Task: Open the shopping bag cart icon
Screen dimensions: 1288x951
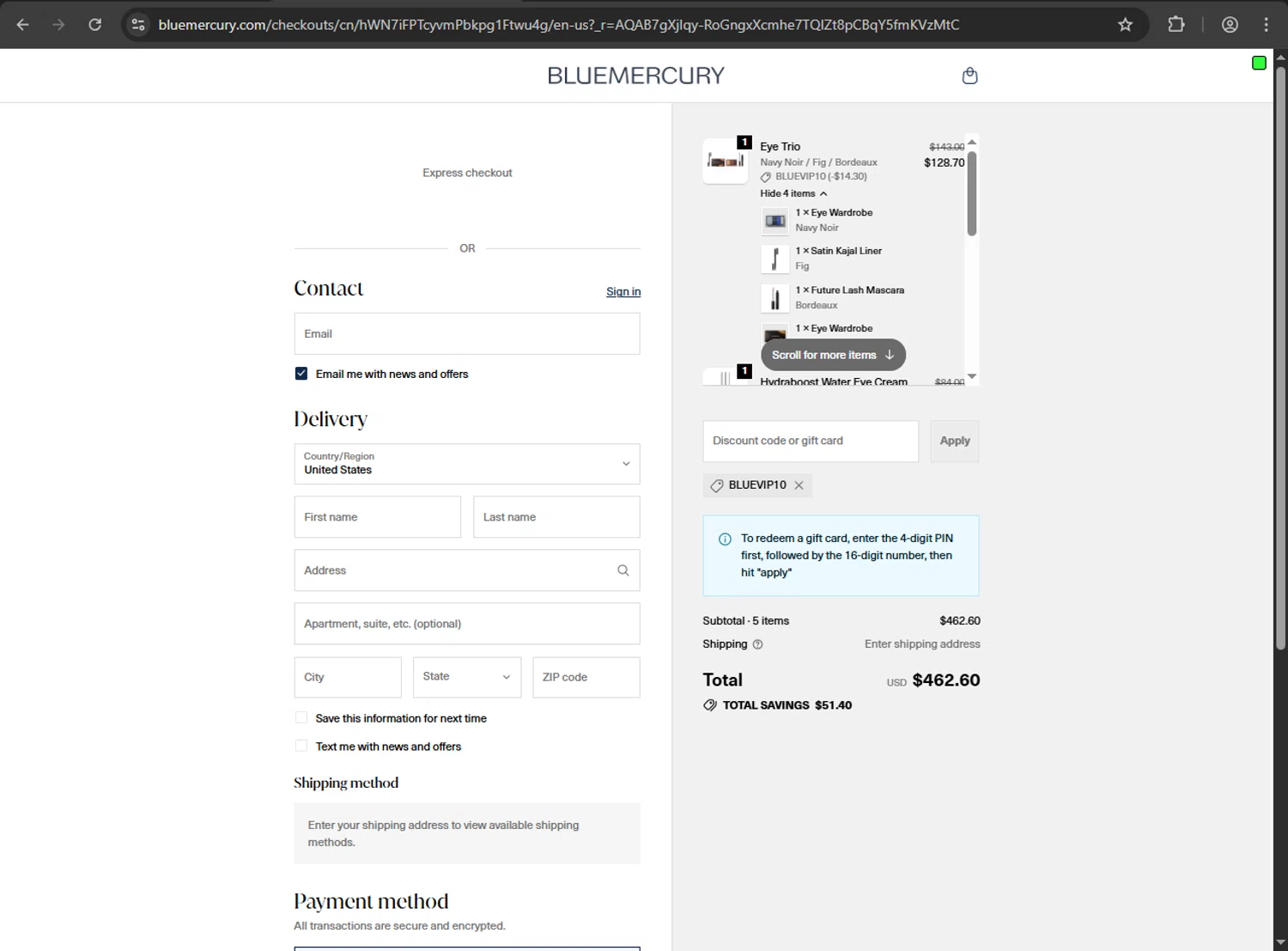Action: 969,76
